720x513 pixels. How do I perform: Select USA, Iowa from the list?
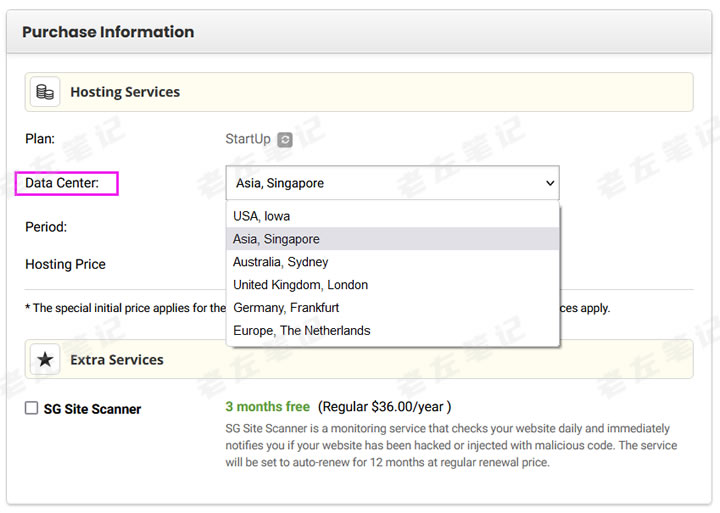pos(262,216)
